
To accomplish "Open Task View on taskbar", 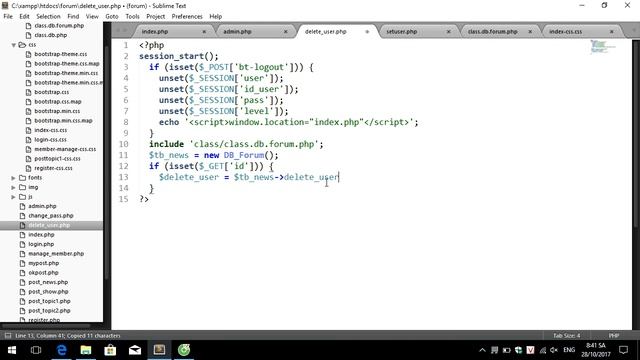I will coord(36,350).
